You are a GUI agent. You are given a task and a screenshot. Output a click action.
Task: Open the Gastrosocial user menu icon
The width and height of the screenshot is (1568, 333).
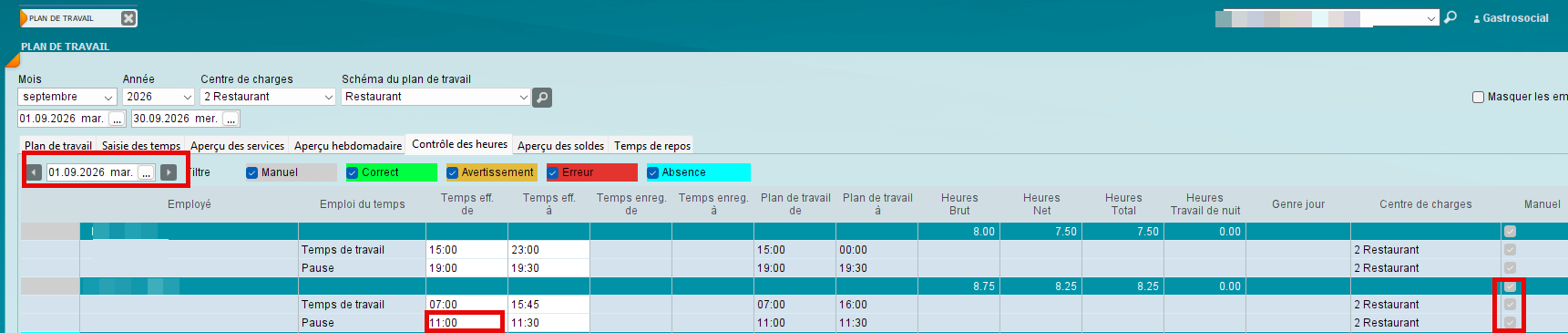[x=1476, y=19]
